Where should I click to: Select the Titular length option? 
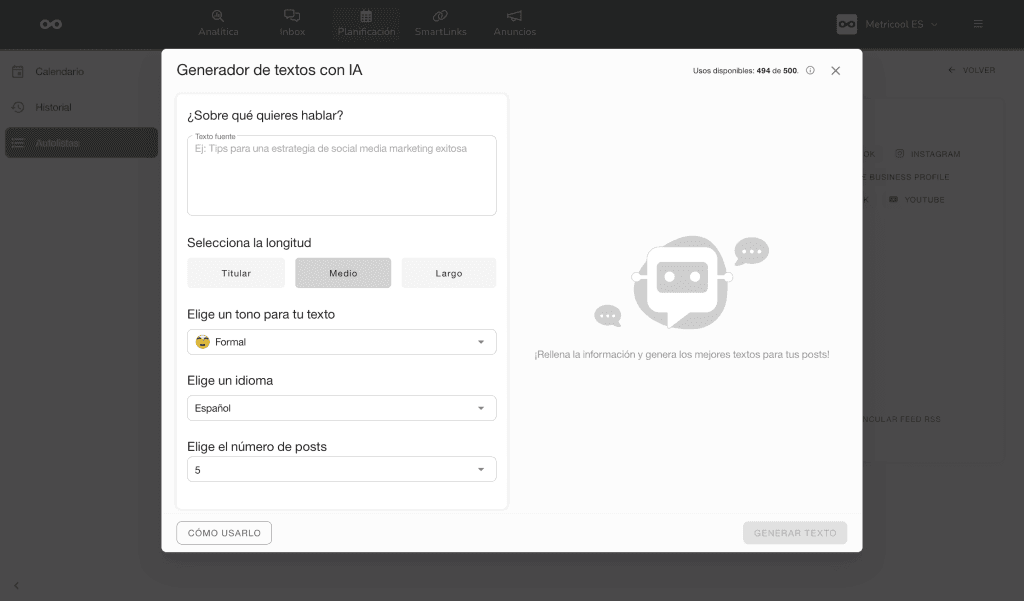click(236, 273)
